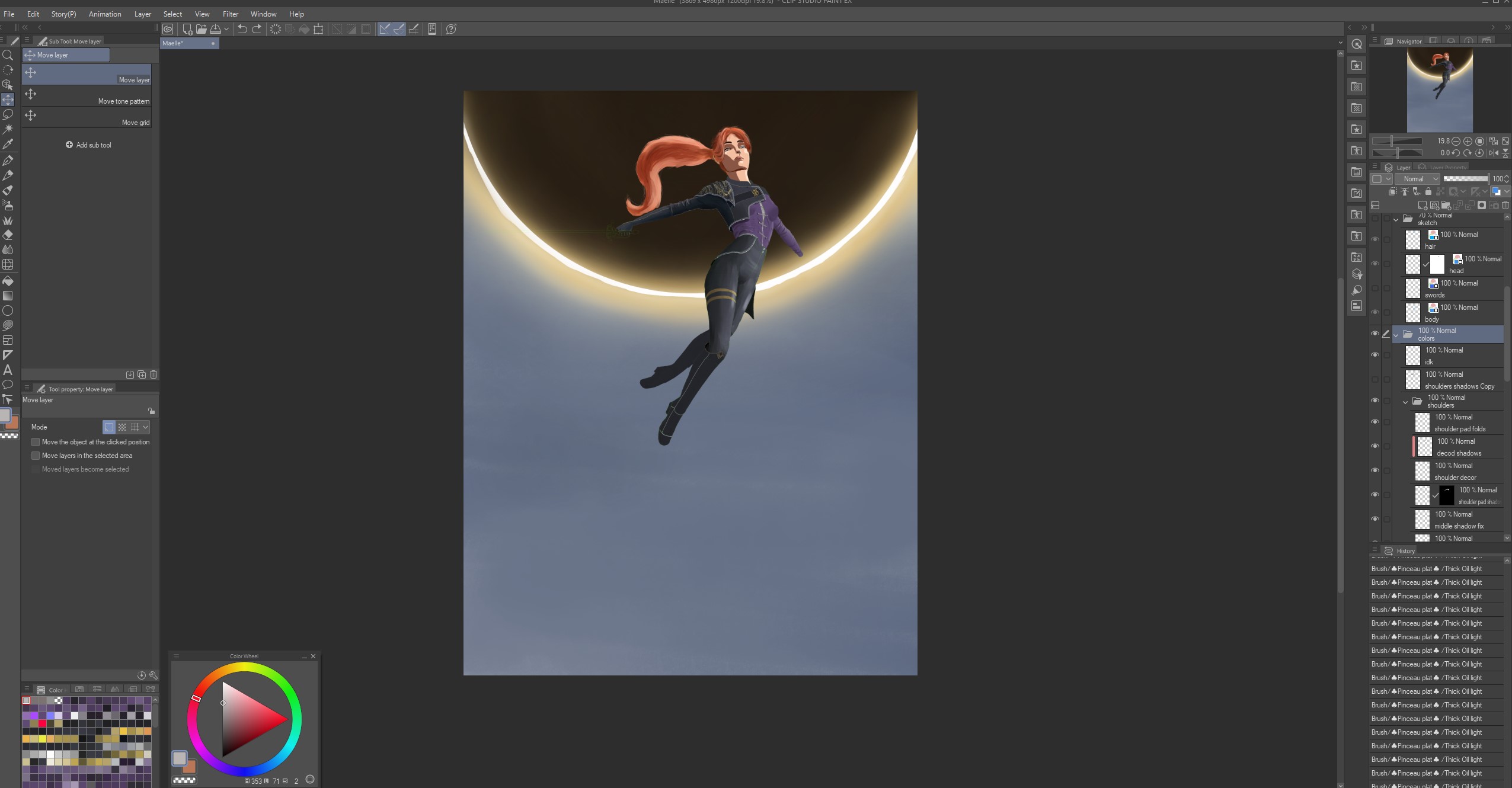Screen dimensions: 1512x788
Task: Select the Gradient tool in toolbox
Action: coord(8,296)
